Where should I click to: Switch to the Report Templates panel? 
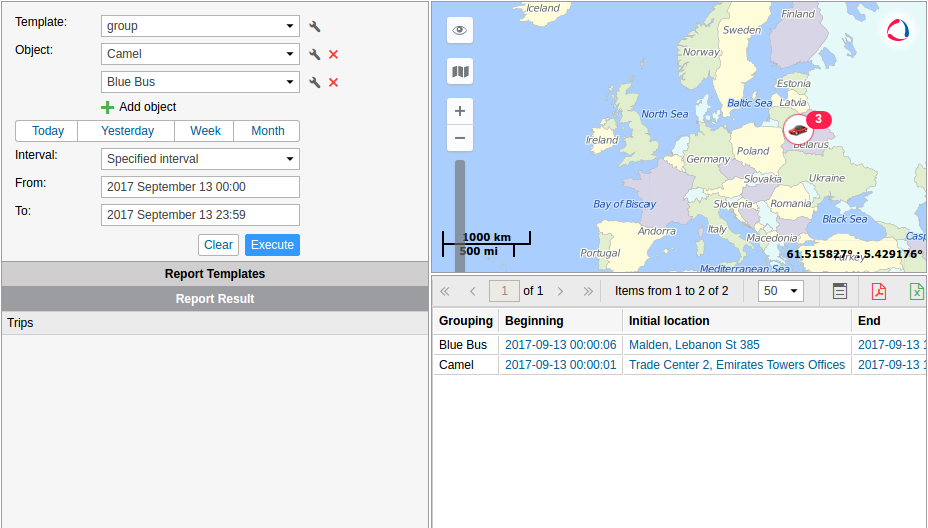(x=215, y=274)
